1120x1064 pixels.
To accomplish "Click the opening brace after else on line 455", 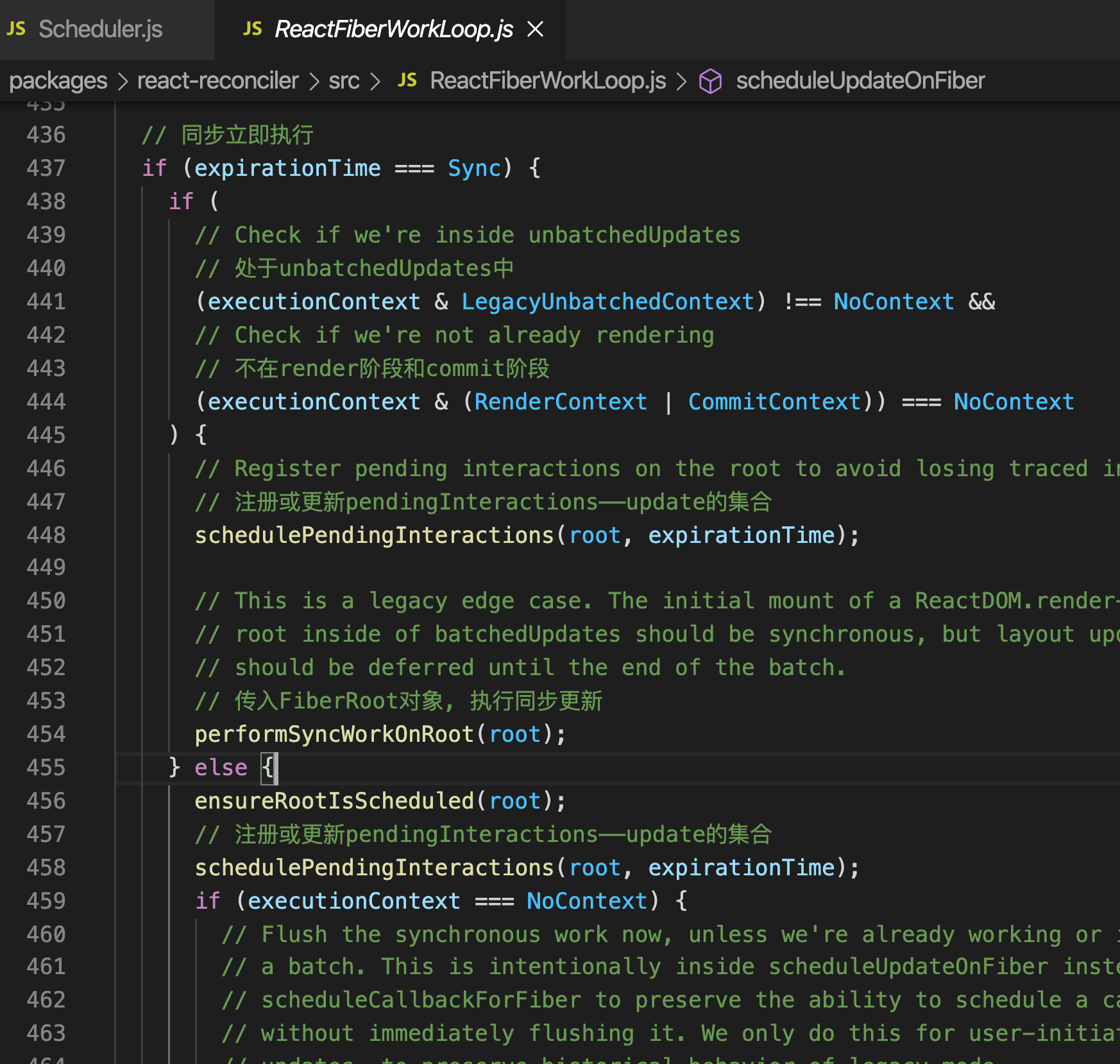I will coord(268,768).
